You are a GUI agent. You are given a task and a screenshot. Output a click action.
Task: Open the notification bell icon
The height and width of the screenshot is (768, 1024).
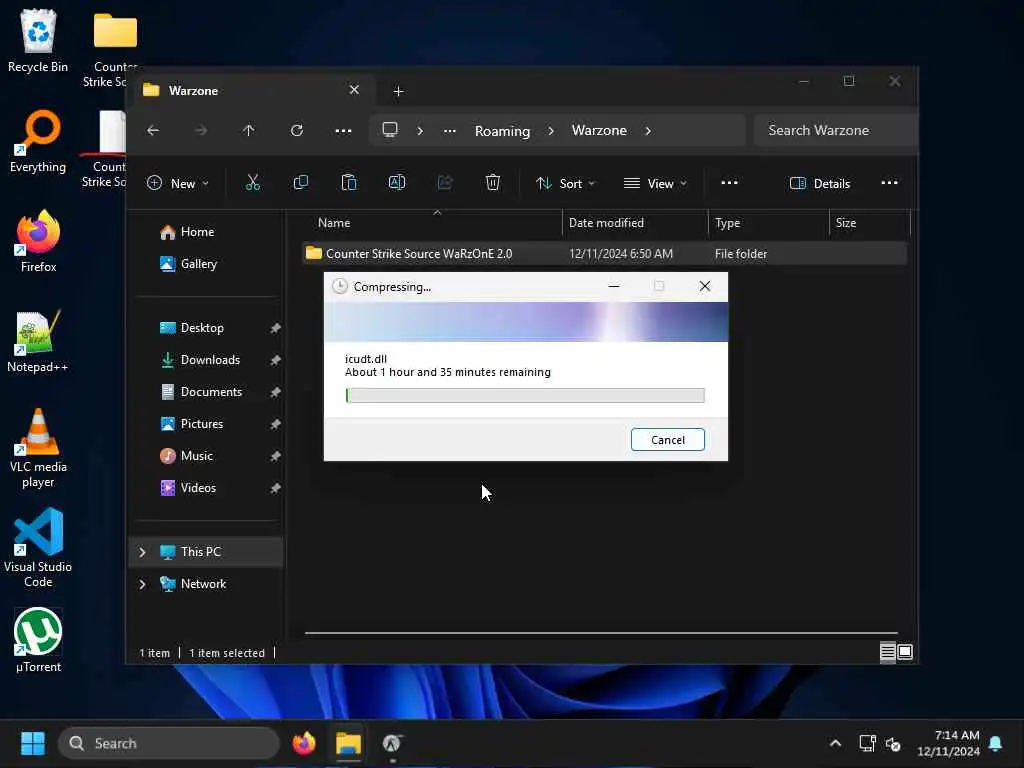tap(996, 743)
